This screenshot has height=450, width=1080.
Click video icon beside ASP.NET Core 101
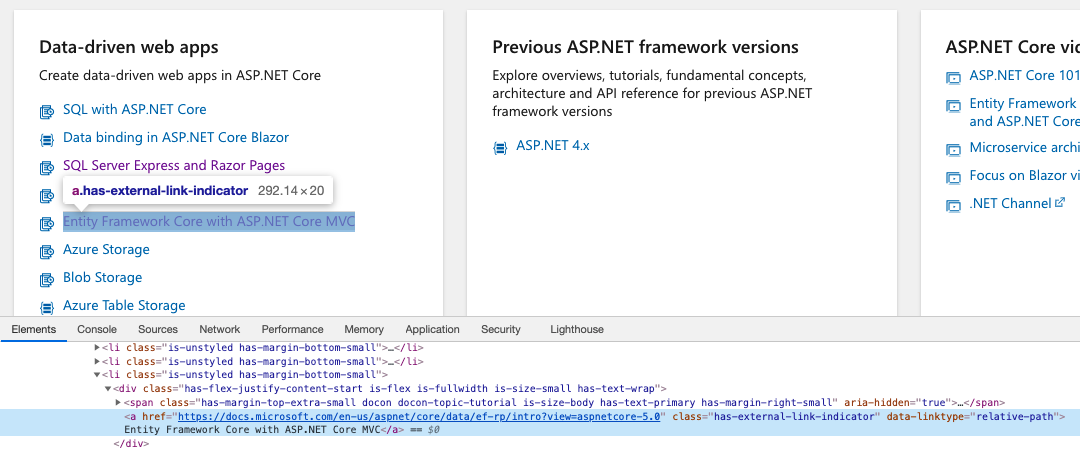(953, 78)
